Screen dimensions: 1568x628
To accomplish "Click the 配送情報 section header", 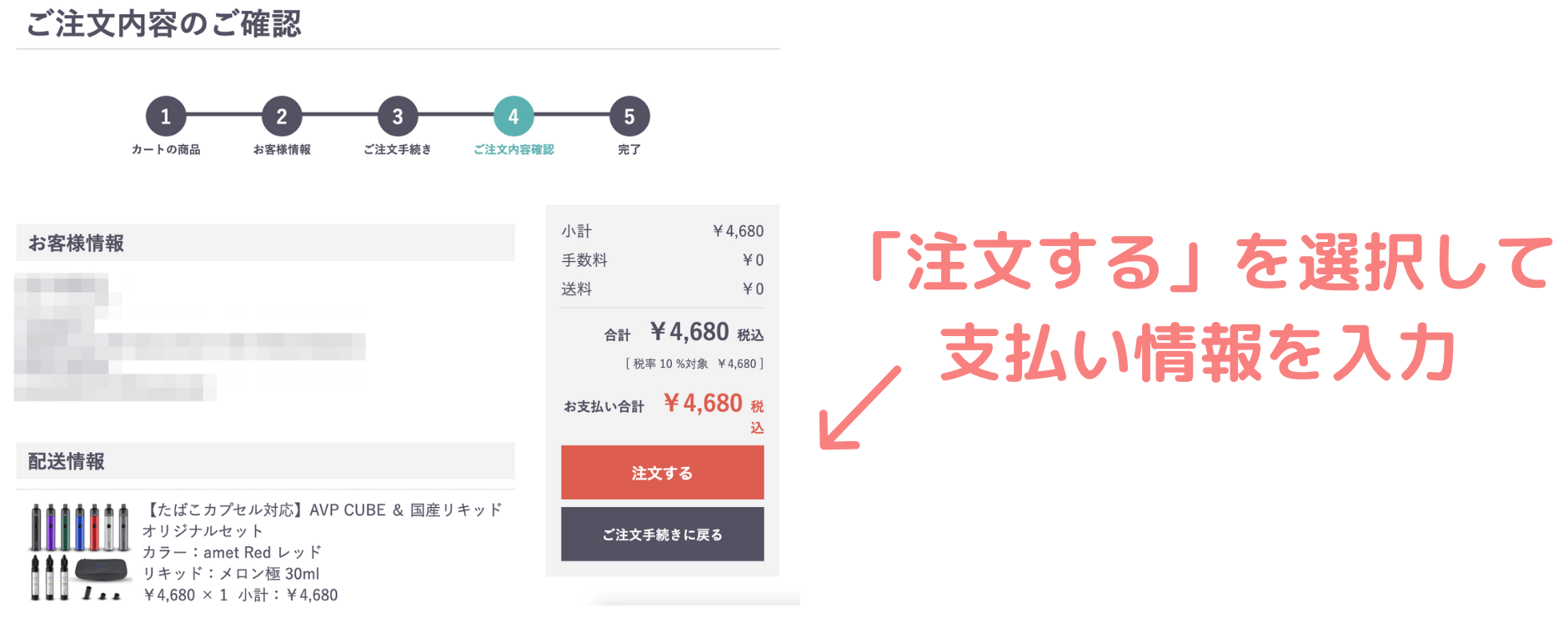I will (265, 461).
